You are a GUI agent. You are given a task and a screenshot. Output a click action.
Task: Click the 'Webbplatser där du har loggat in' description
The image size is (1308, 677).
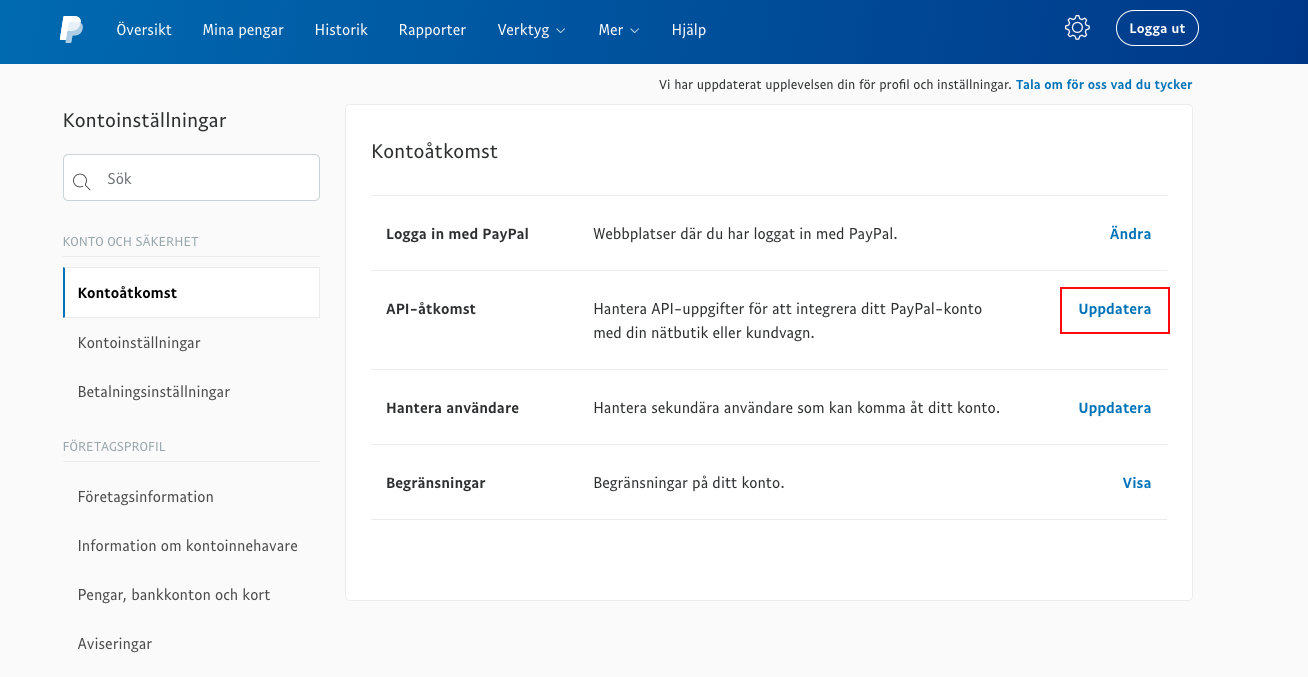click(745, 234)
